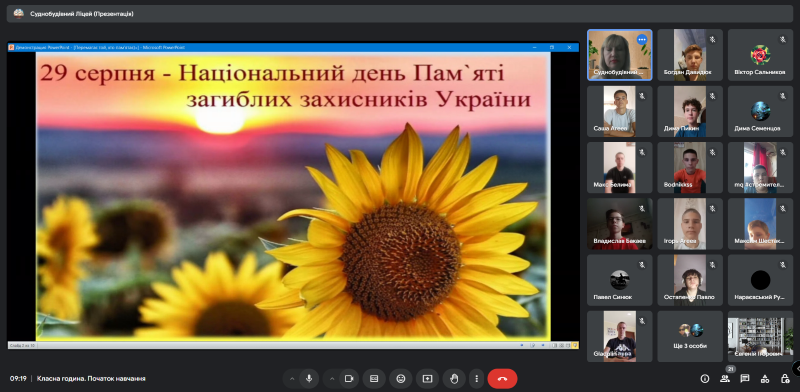
Task: Leave the call with red button
Action: coord(502,379)
